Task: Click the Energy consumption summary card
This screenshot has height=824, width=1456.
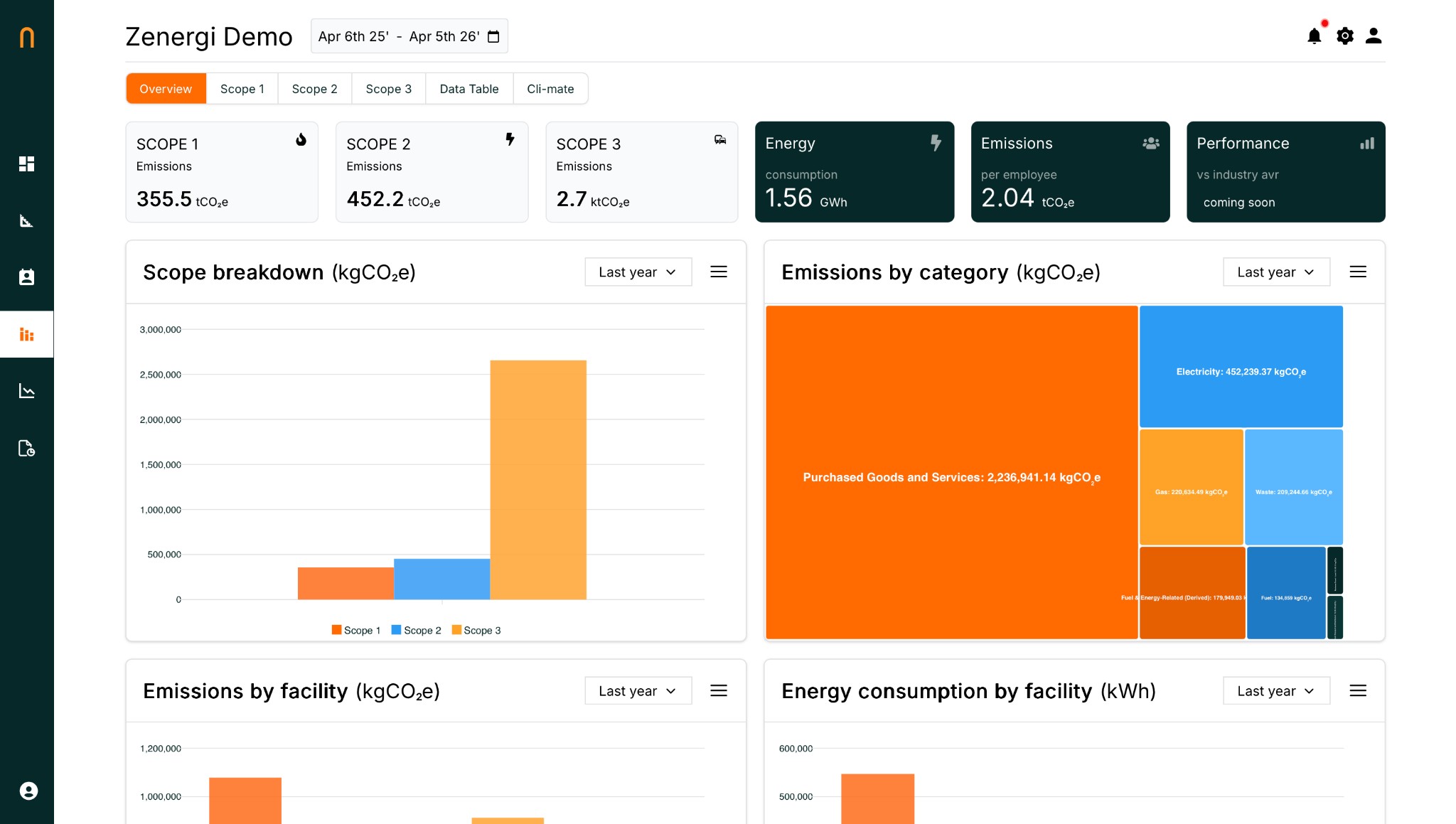Action: pyautogui.click(x=854, y=172)
